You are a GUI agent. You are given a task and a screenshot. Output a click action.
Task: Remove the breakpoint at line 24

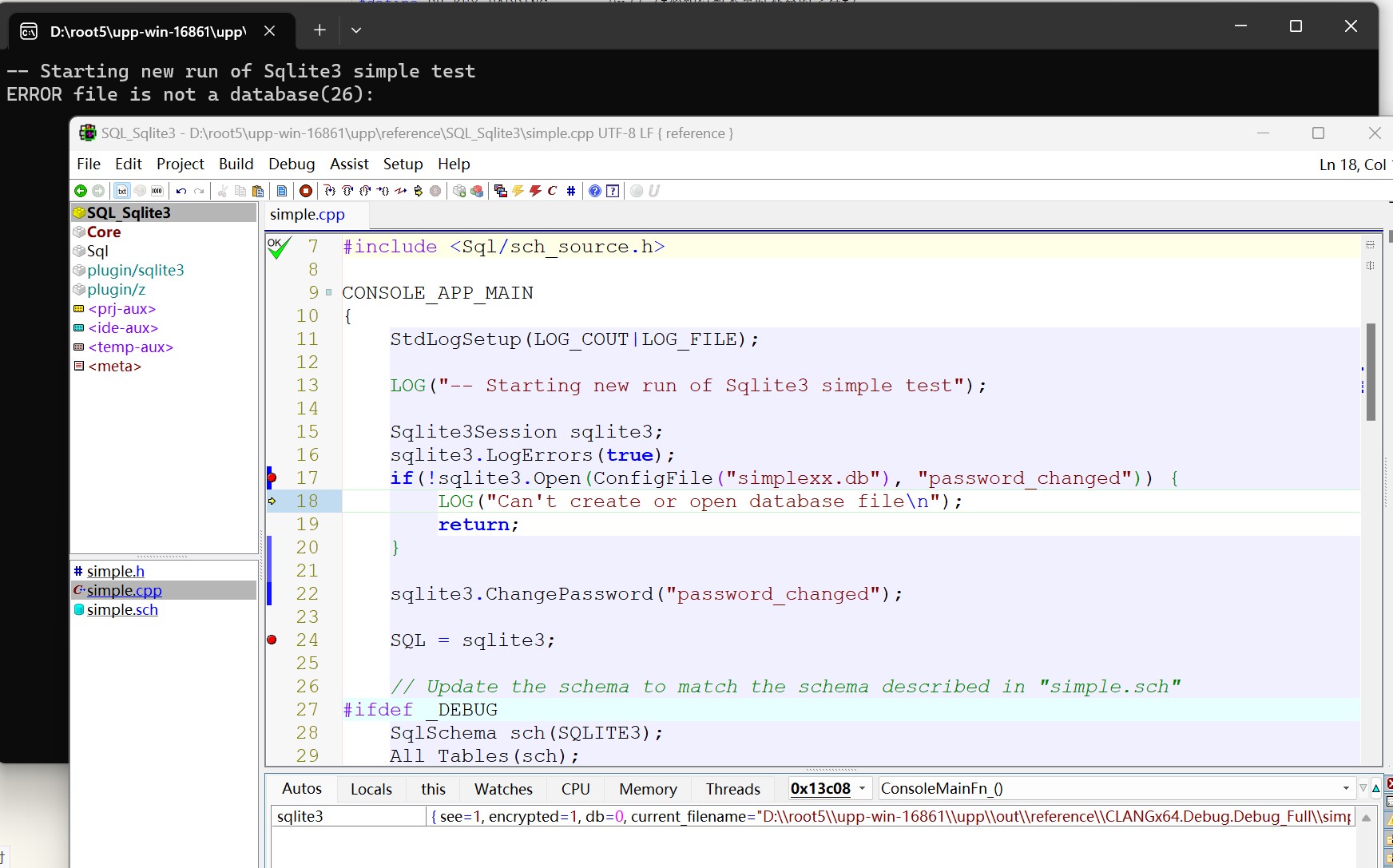[272, 640]
